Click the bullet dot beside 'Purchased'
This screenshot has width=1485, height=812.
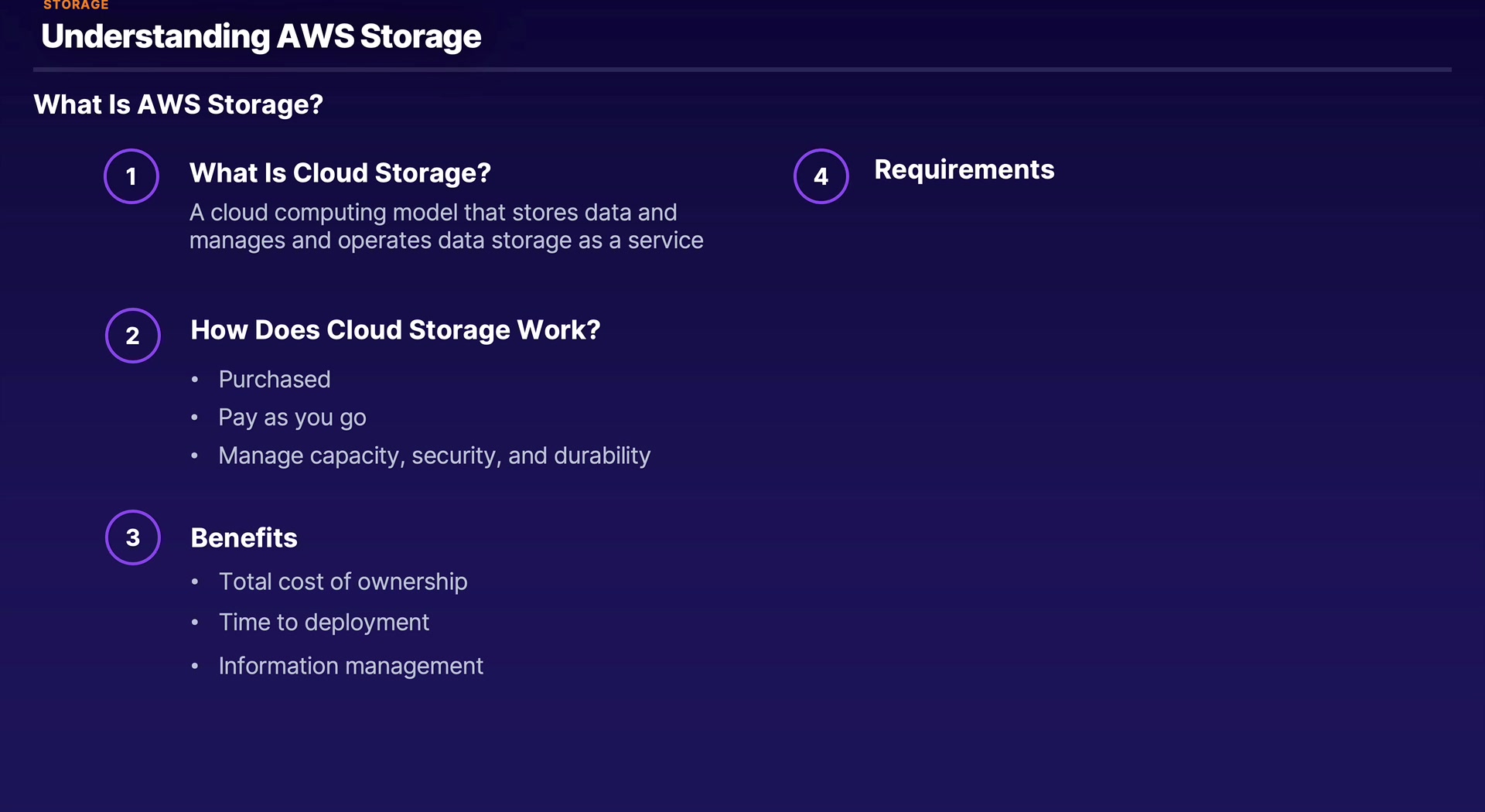[x=195, y=380]
